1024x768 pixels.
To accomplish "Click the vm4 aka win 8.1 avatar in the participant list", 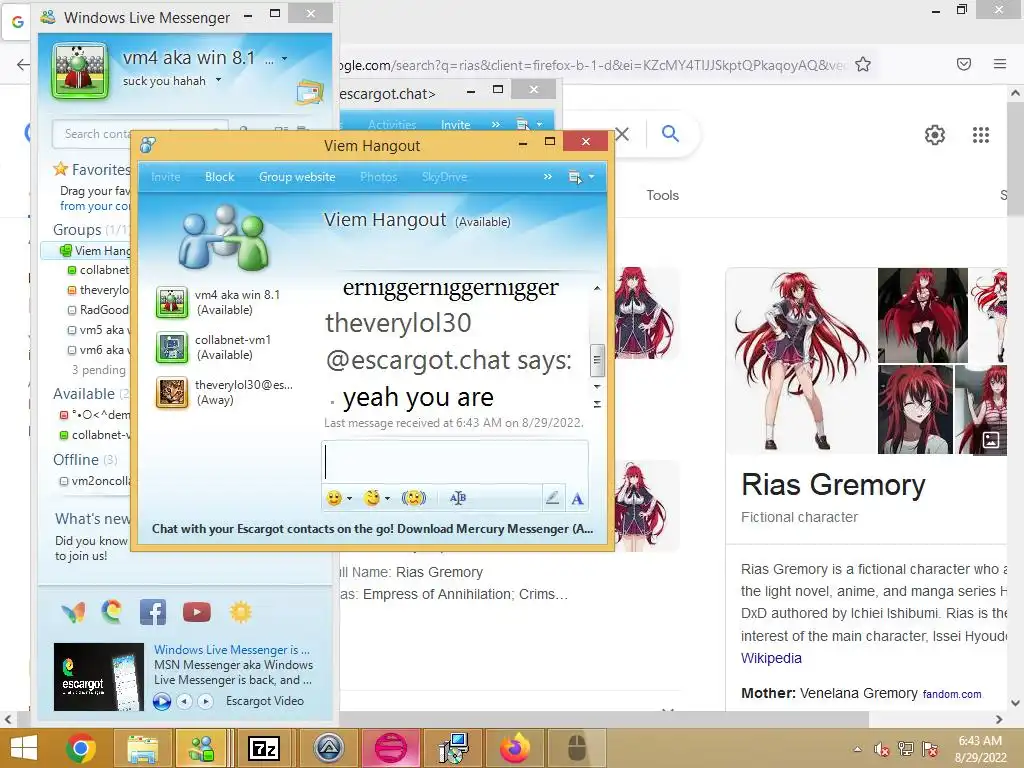I will click(x=172, y=303).
